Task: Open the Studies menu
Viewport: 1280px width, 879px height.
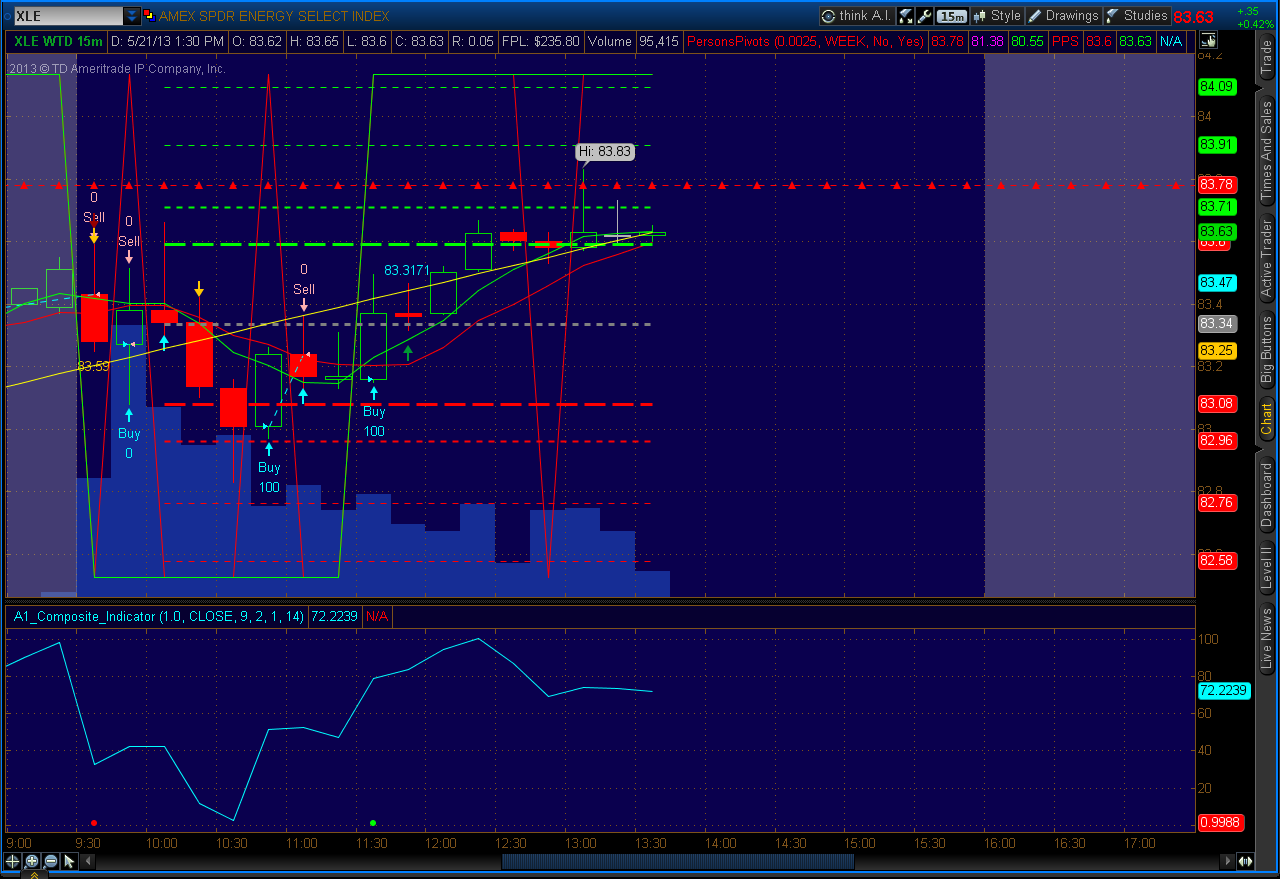Action: coord(1136,16)
